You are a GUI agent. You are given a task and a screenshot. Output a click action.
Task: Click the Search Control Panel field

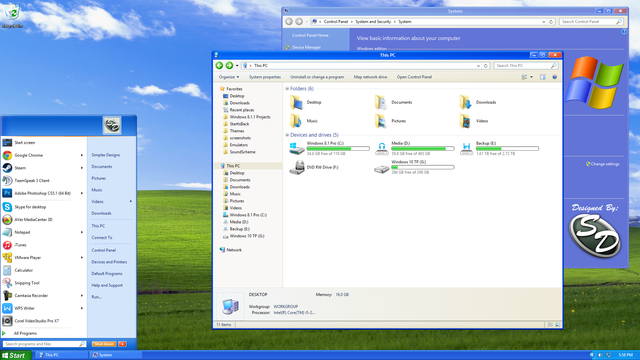click(591, 22)
